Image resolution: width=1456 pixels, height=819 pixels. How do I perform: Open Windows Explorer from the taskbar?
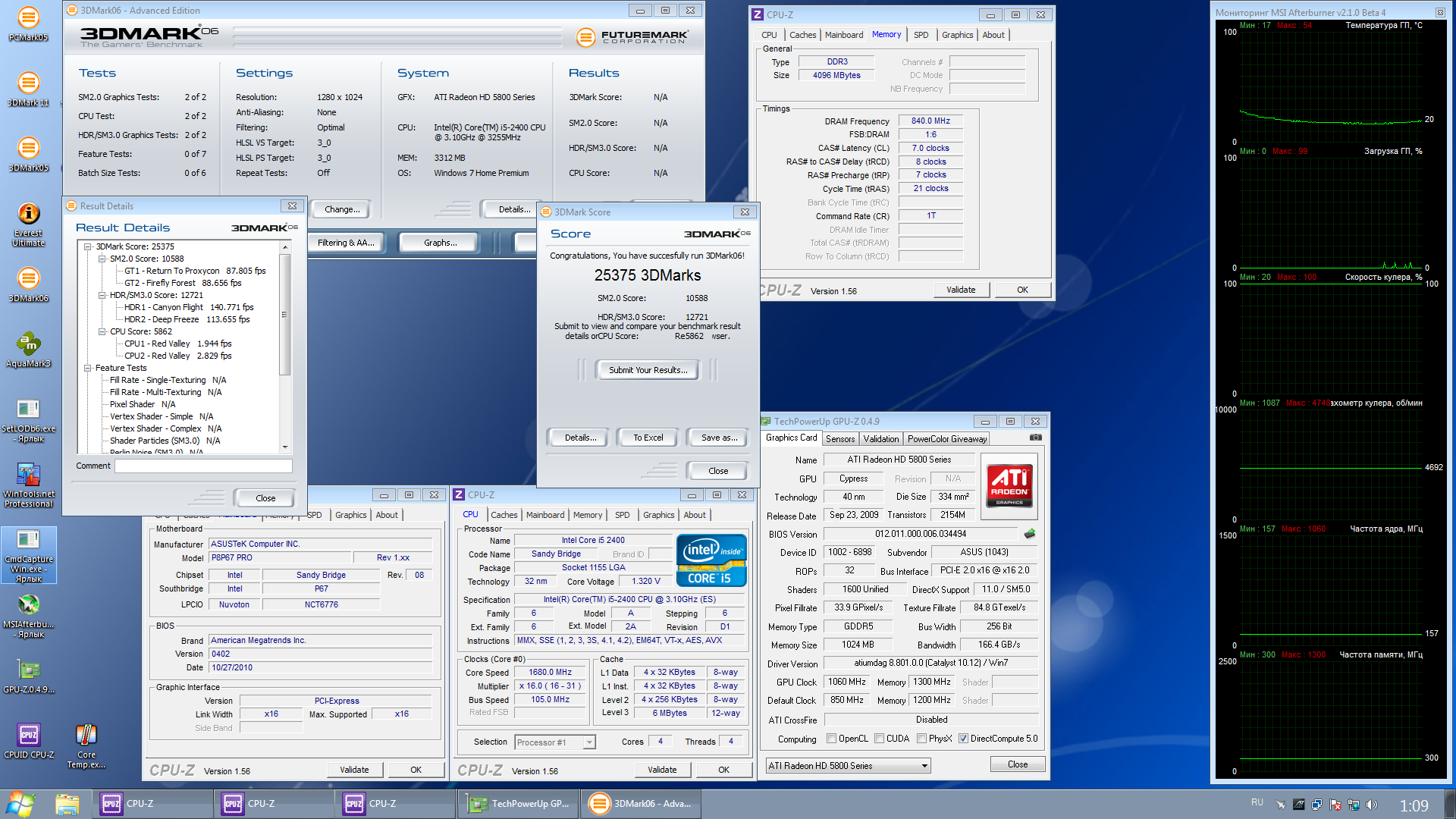click(x=67, y=804)
